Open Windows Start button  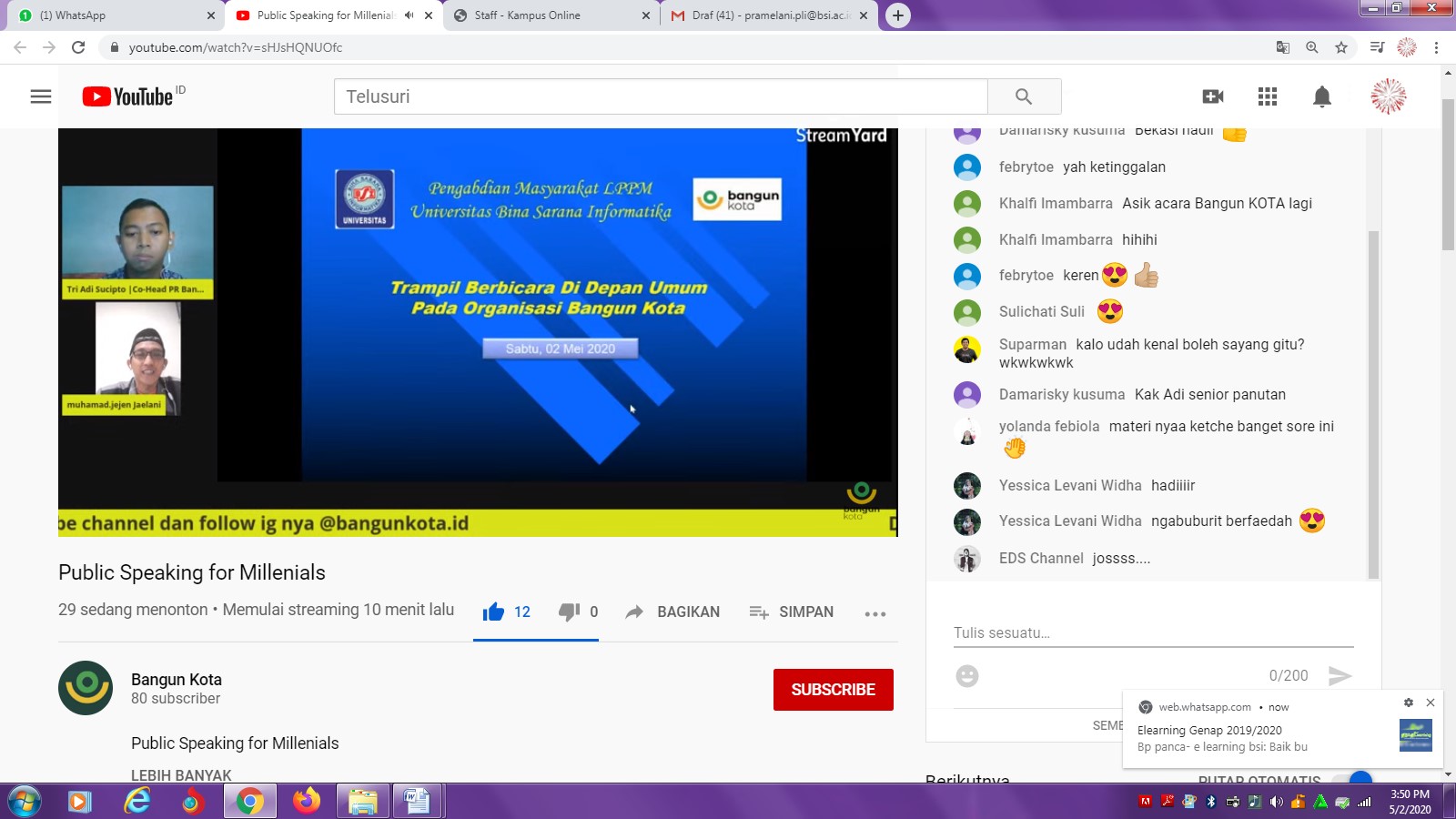[24, 802]
